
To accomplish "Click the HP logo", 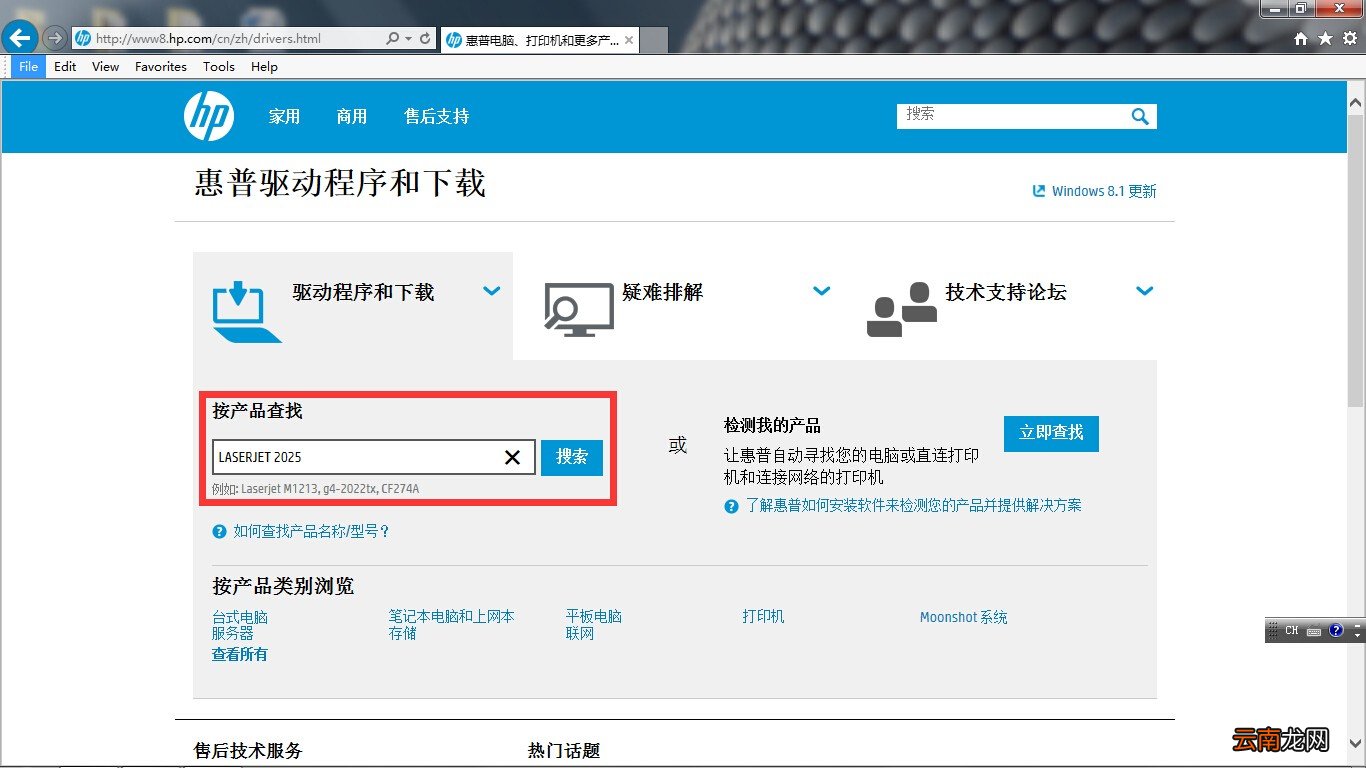I will pos(209,116).
